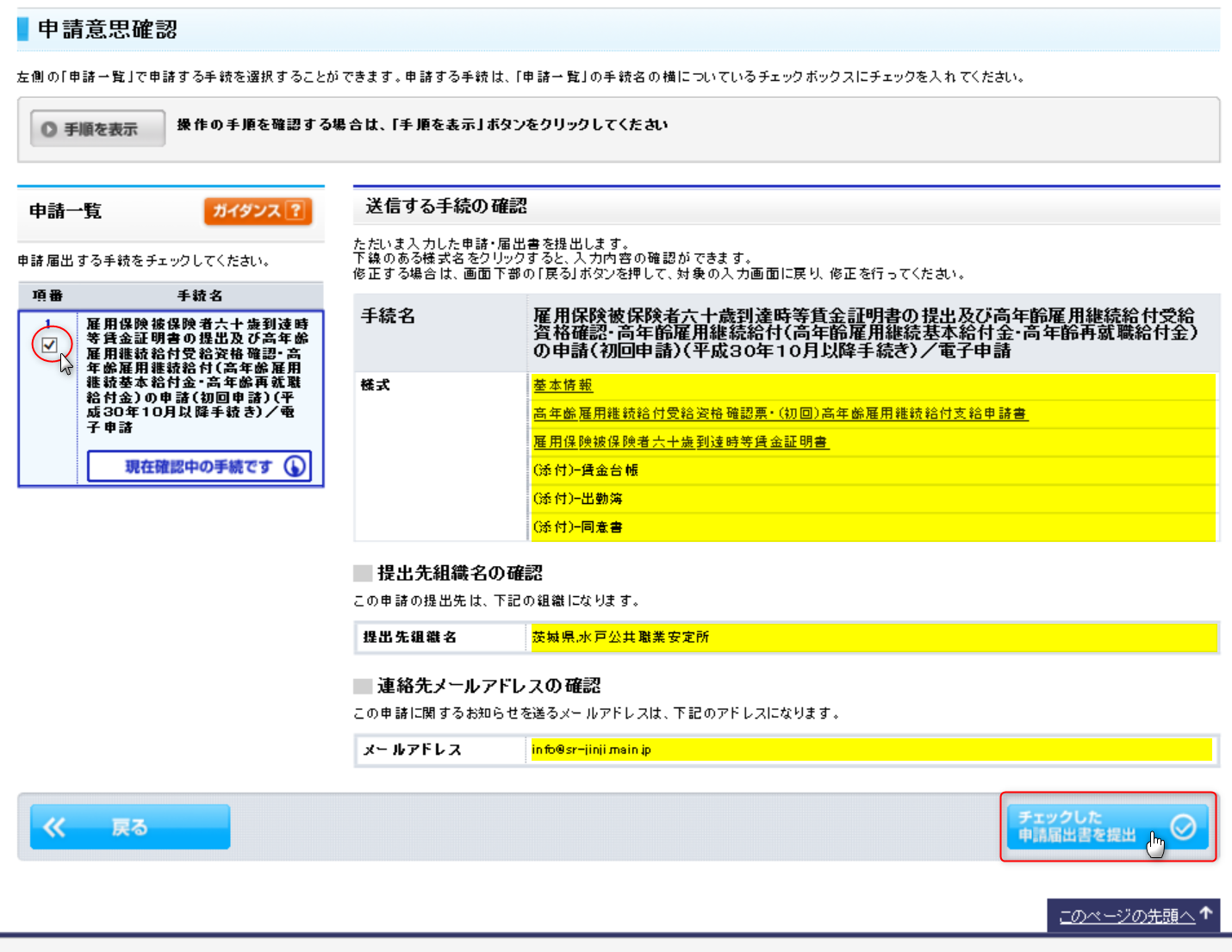Select the (添付)-出勤簿 attachment row

pyautogui.click(x=577, y=499)
